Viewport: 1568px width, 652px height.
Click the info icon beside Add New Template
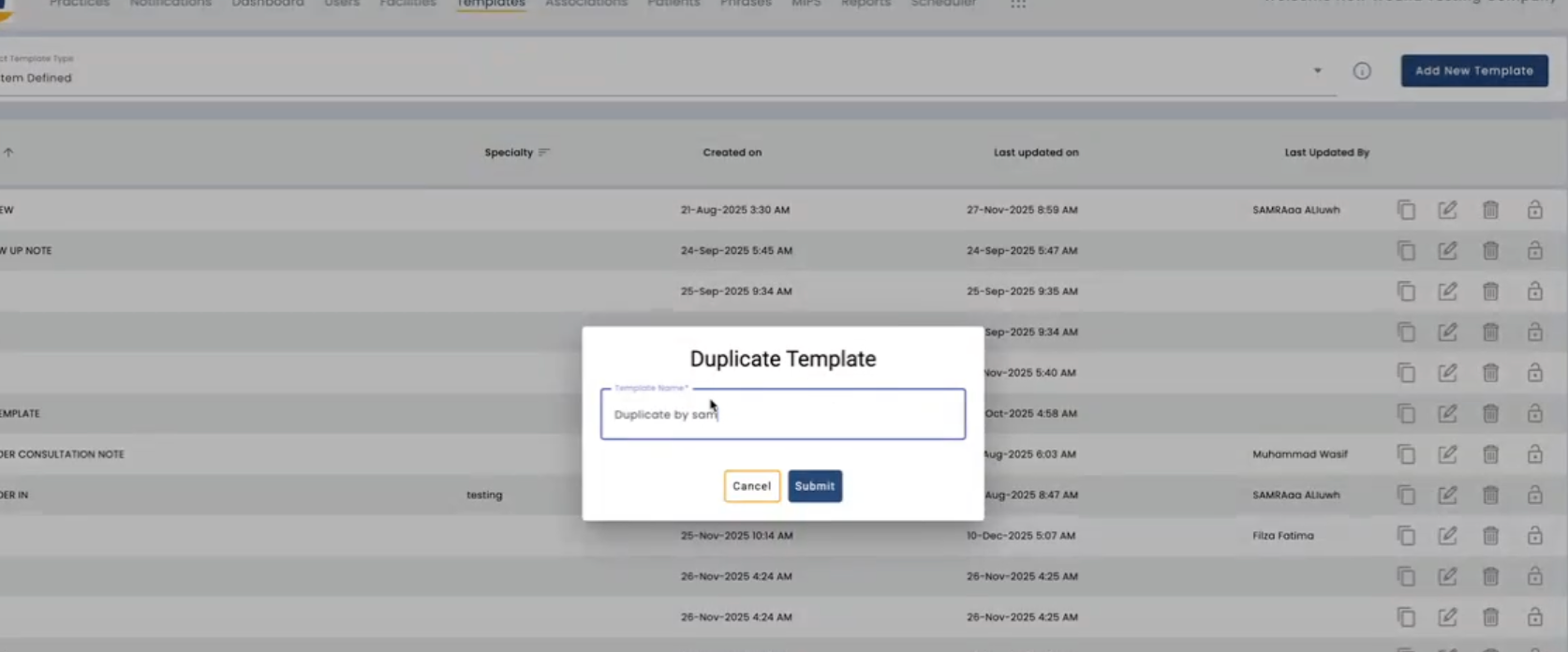point(1362,71)
